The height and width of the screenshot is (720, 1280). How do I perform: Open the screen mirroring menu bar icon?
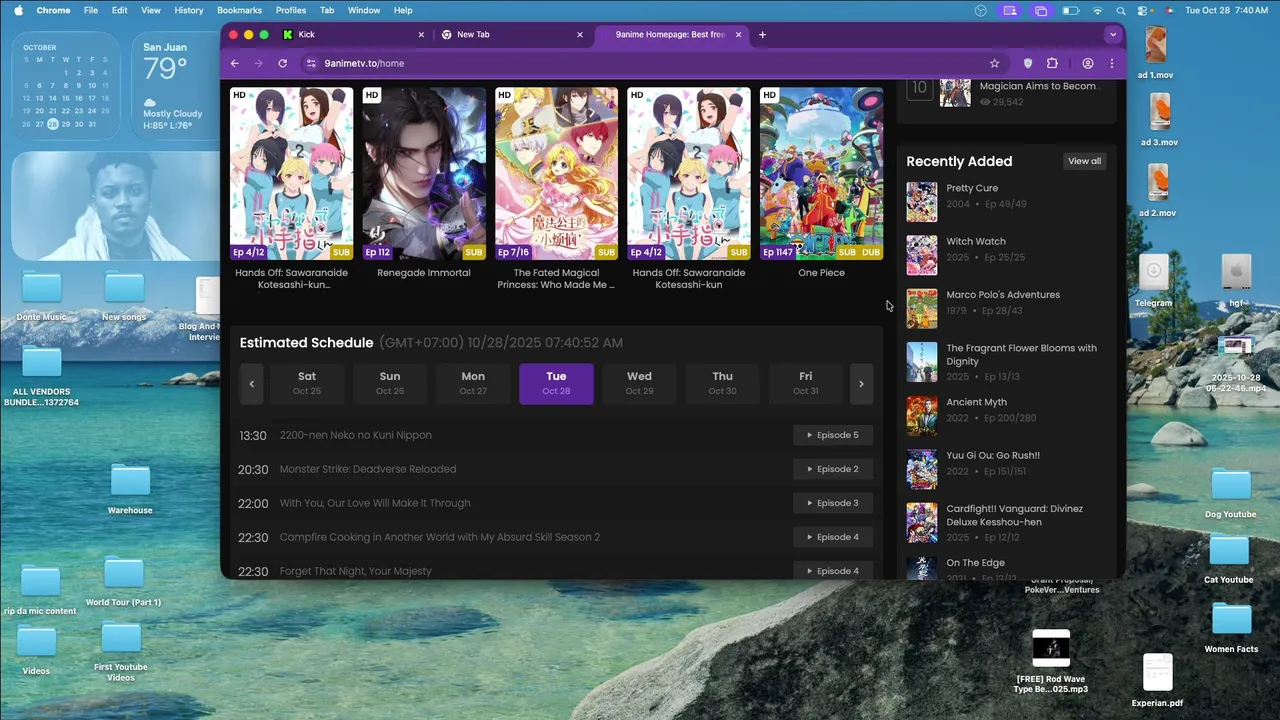point(1041,10)
